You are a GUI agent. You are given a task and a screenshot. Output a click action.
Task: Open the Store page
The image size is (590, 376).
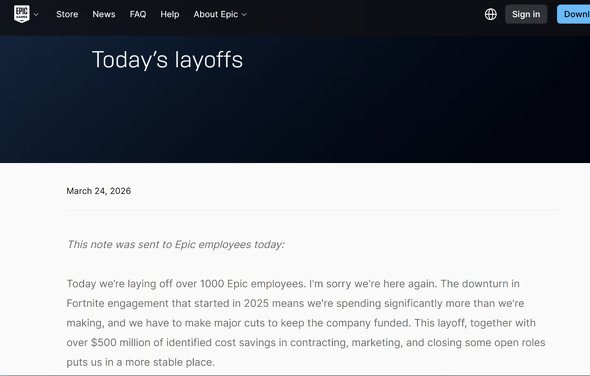click(x=67, y=14)
